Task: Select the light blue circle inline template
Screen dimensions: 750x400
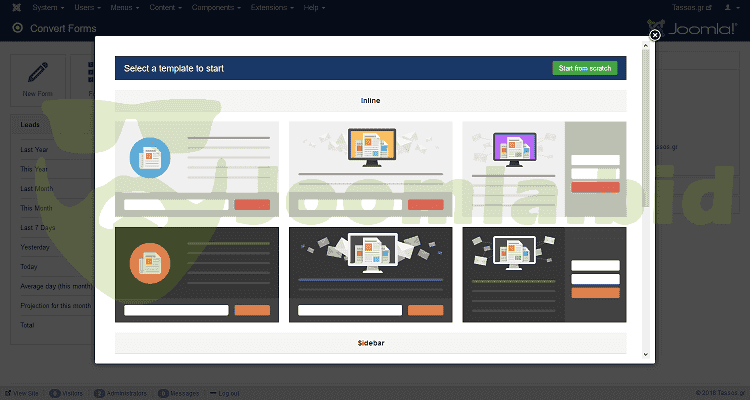Action: coord(197,168)
